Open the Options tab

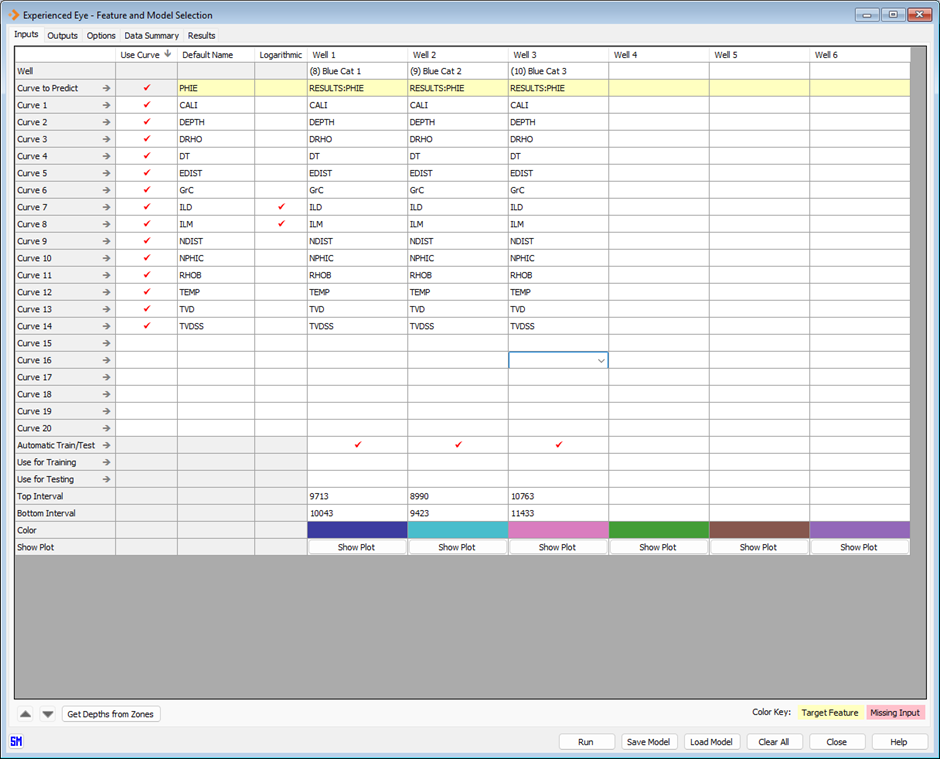101,35
